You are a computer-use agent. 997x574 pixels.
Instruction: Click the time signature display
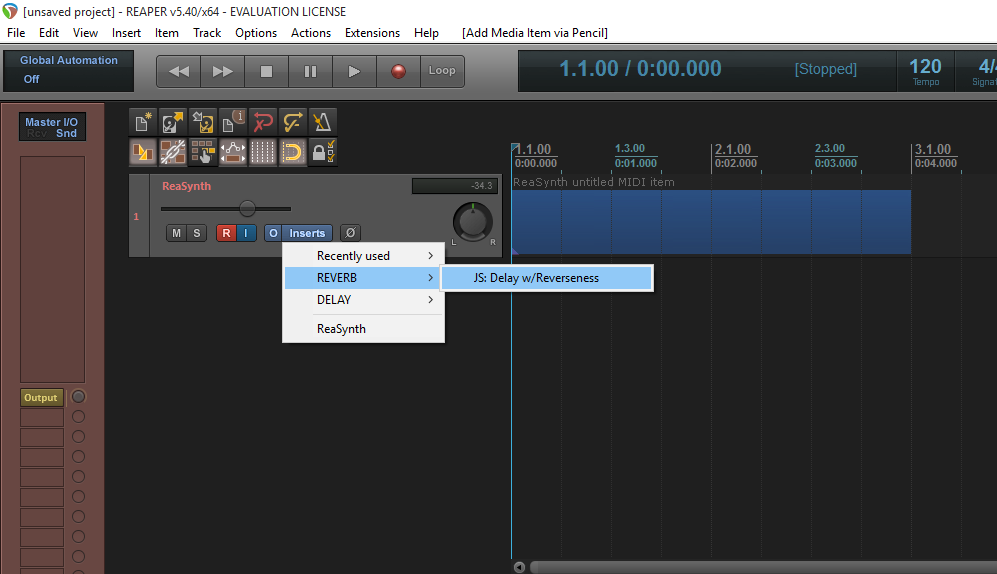[x=977, y=71]
